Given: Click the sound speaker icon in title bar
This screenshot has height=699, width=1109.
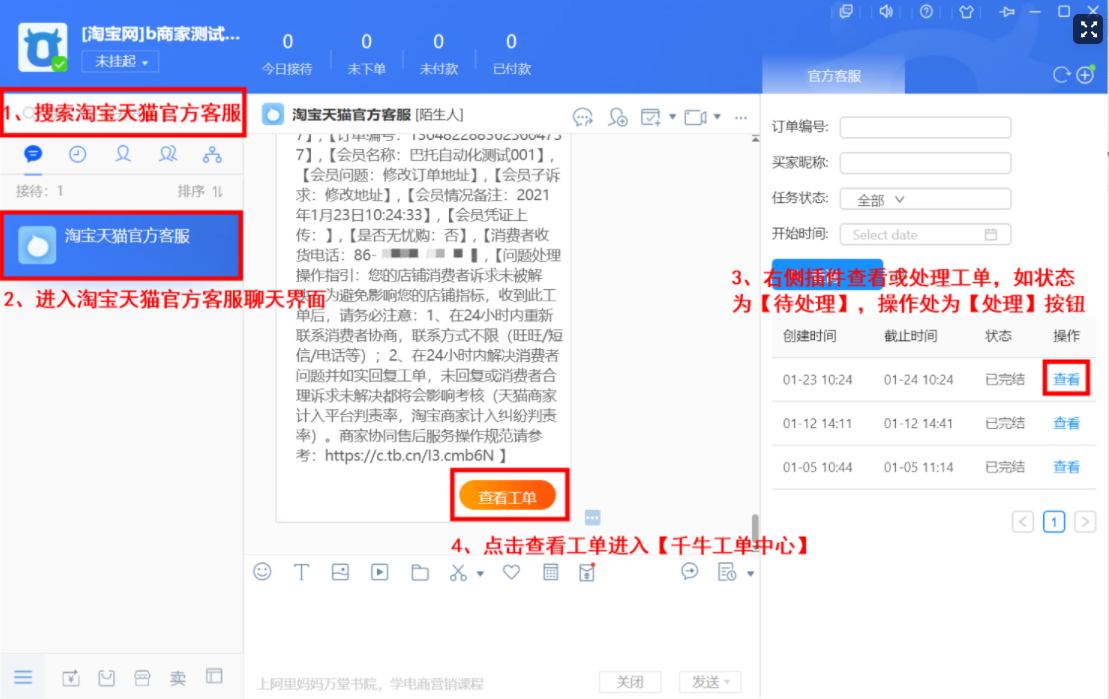Looking at the screenshot, I should pos(886,12).
